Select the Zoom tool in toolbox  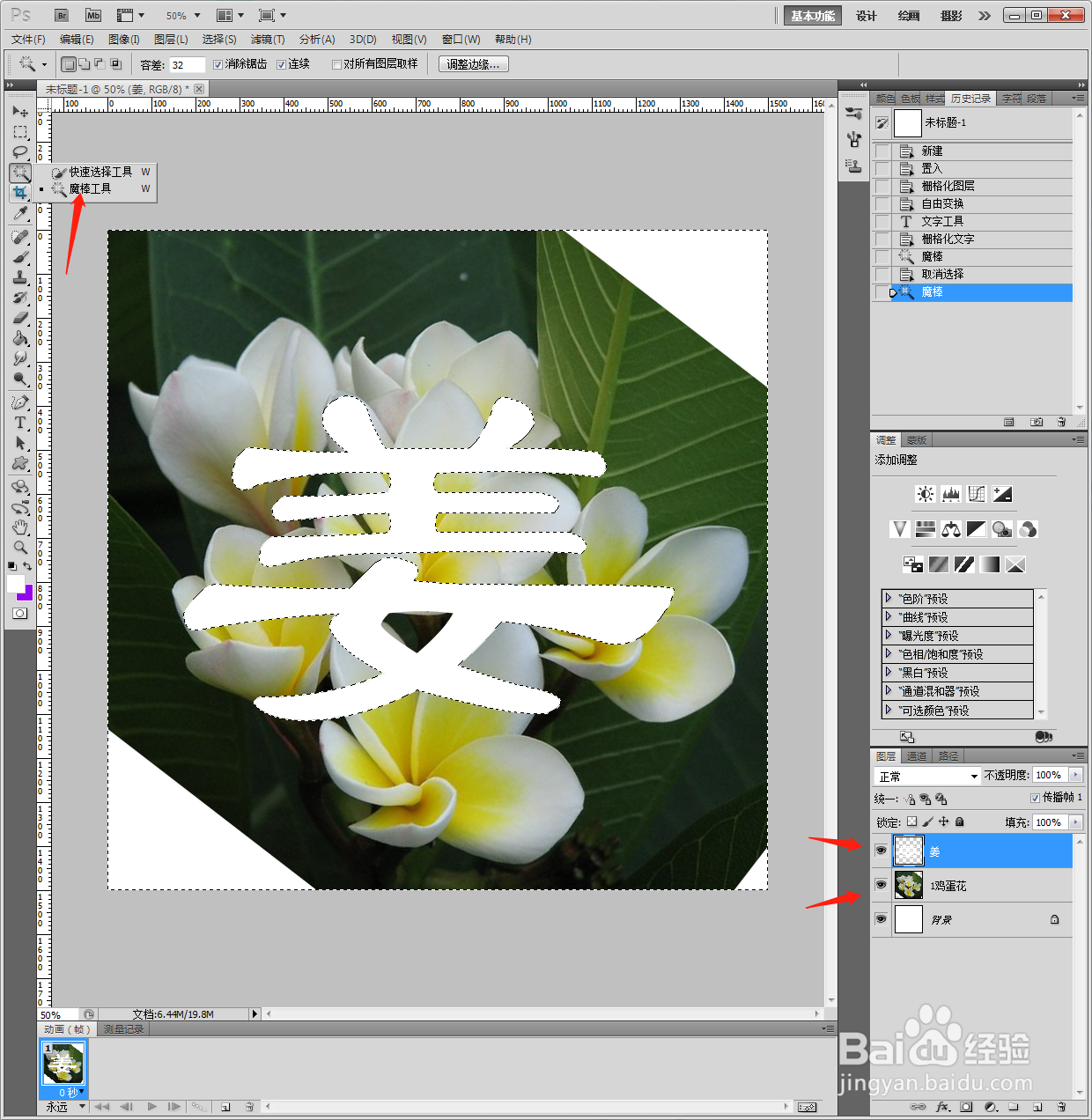coord(20,548)
